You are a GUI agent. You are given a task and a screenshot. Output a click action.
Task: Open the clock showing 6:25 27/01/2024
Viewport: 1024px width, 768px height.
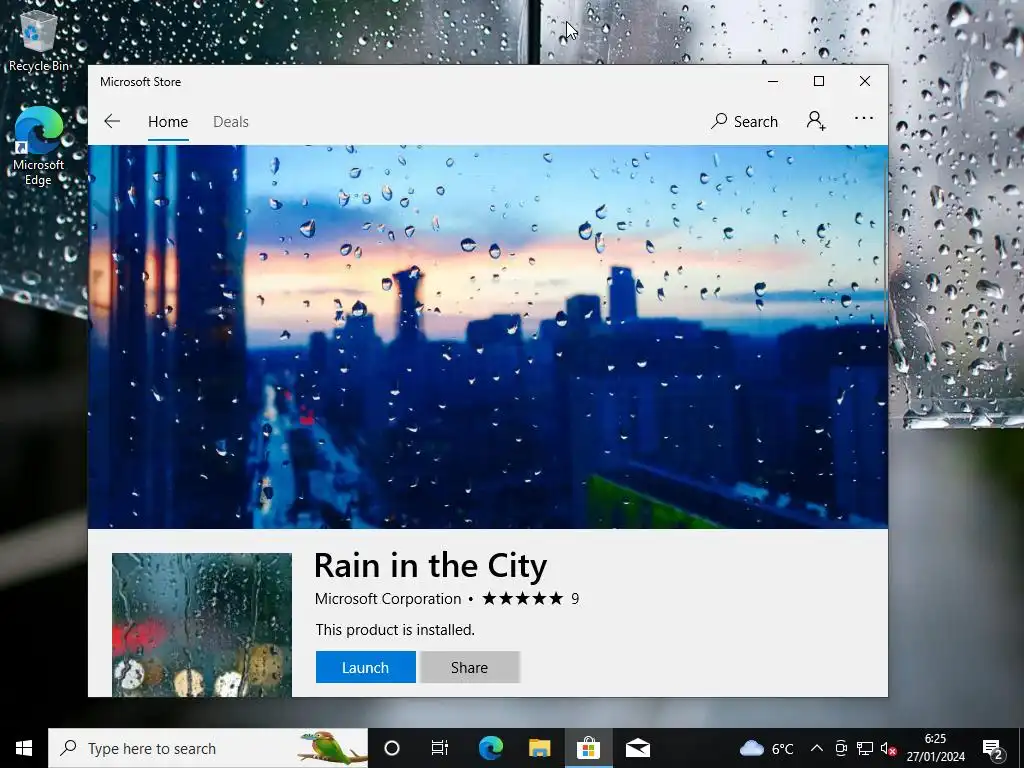pyautogui.click(x=935, y=748)
